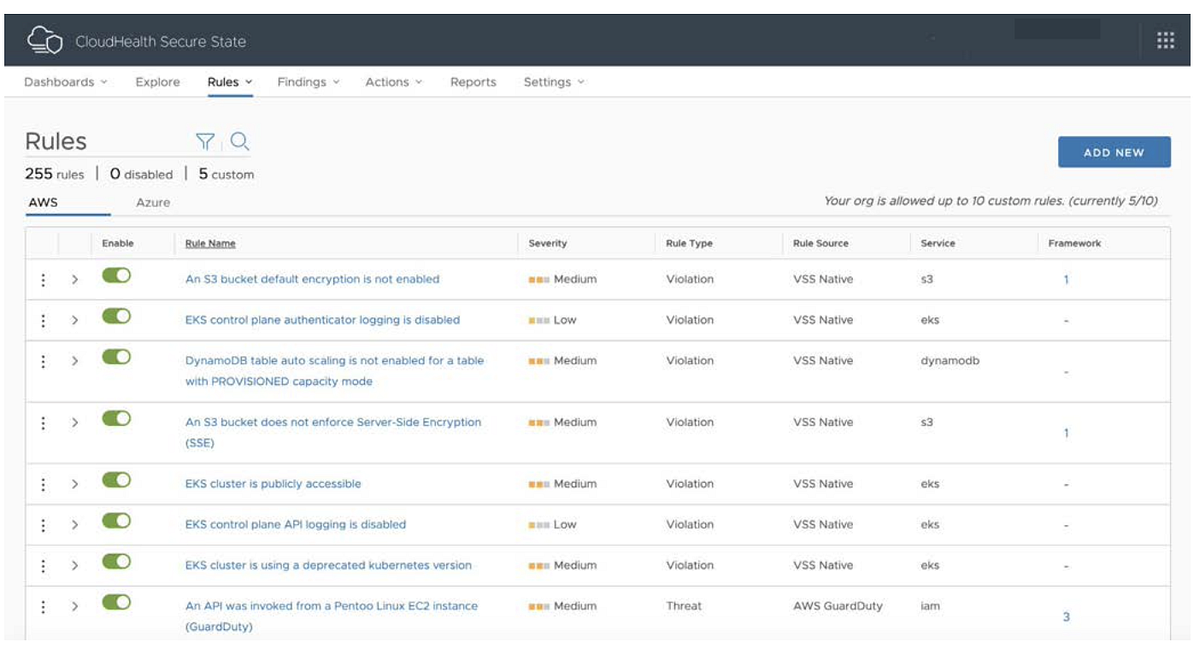This screenshot has width=1200, height=655.
Task: Expand the EKS API logging disabled row
Action: [x=75, y=525]
